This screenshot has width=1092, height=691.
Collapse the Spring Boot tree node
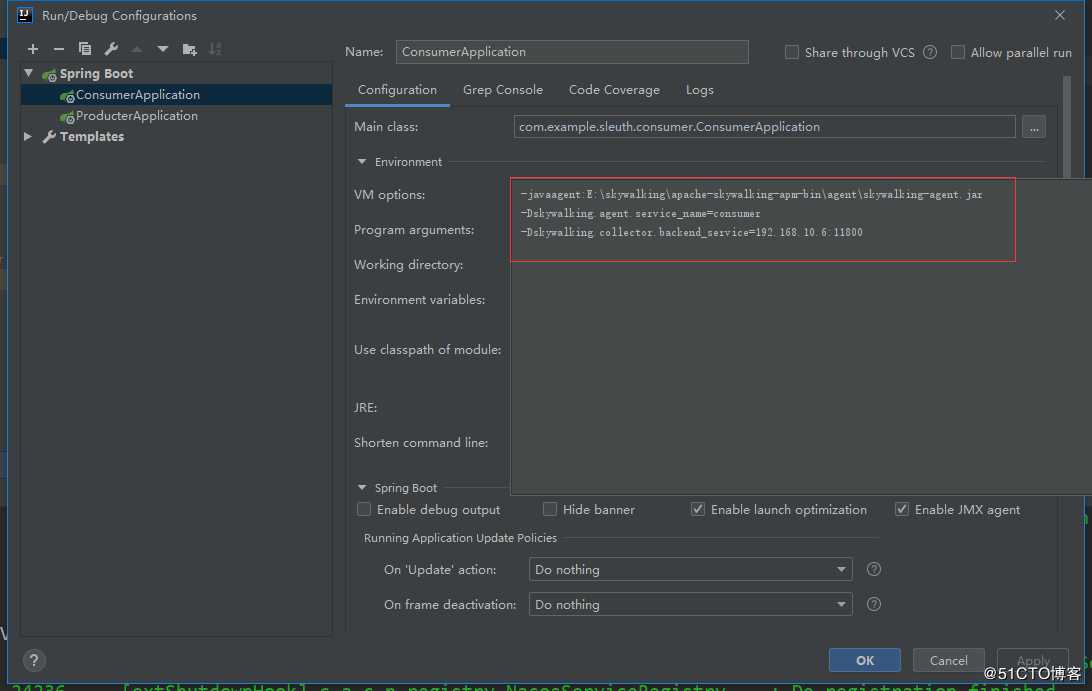[29, 73]
